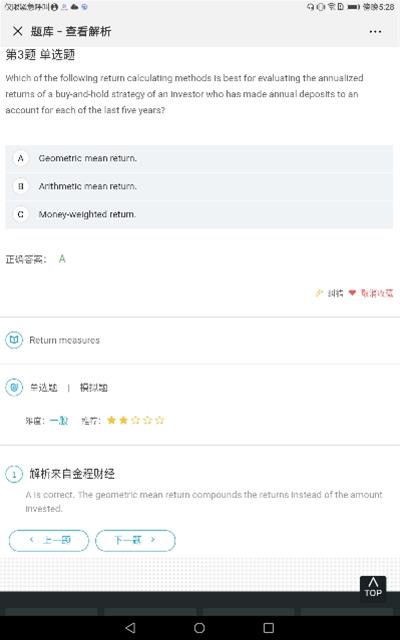Click the book icon beside Return measures
The width and height of the screenshot is (400, 640).
[x=14, y=340]
